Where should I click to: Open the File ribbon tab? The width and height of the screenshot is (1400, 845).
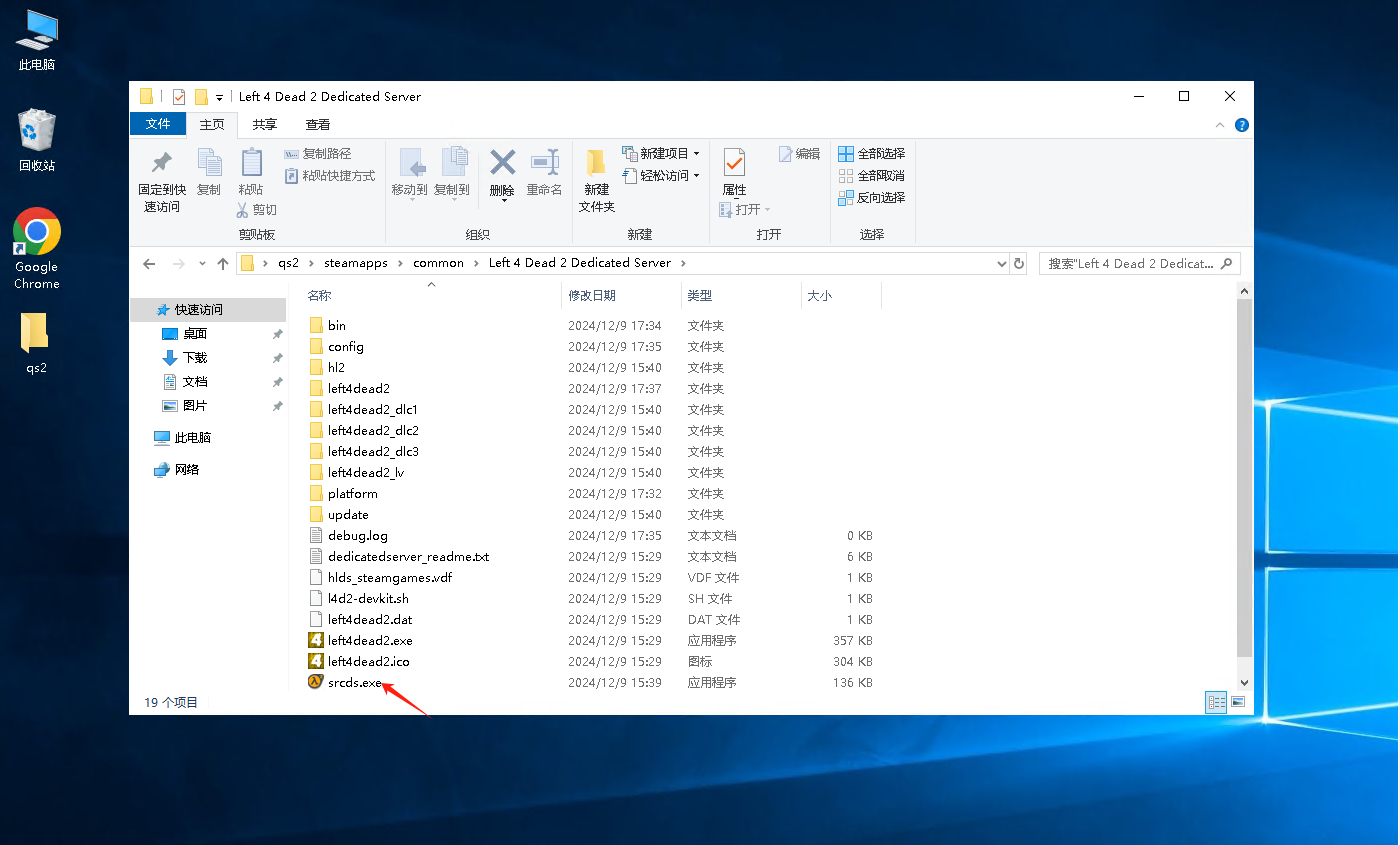[x=158, y=124]
